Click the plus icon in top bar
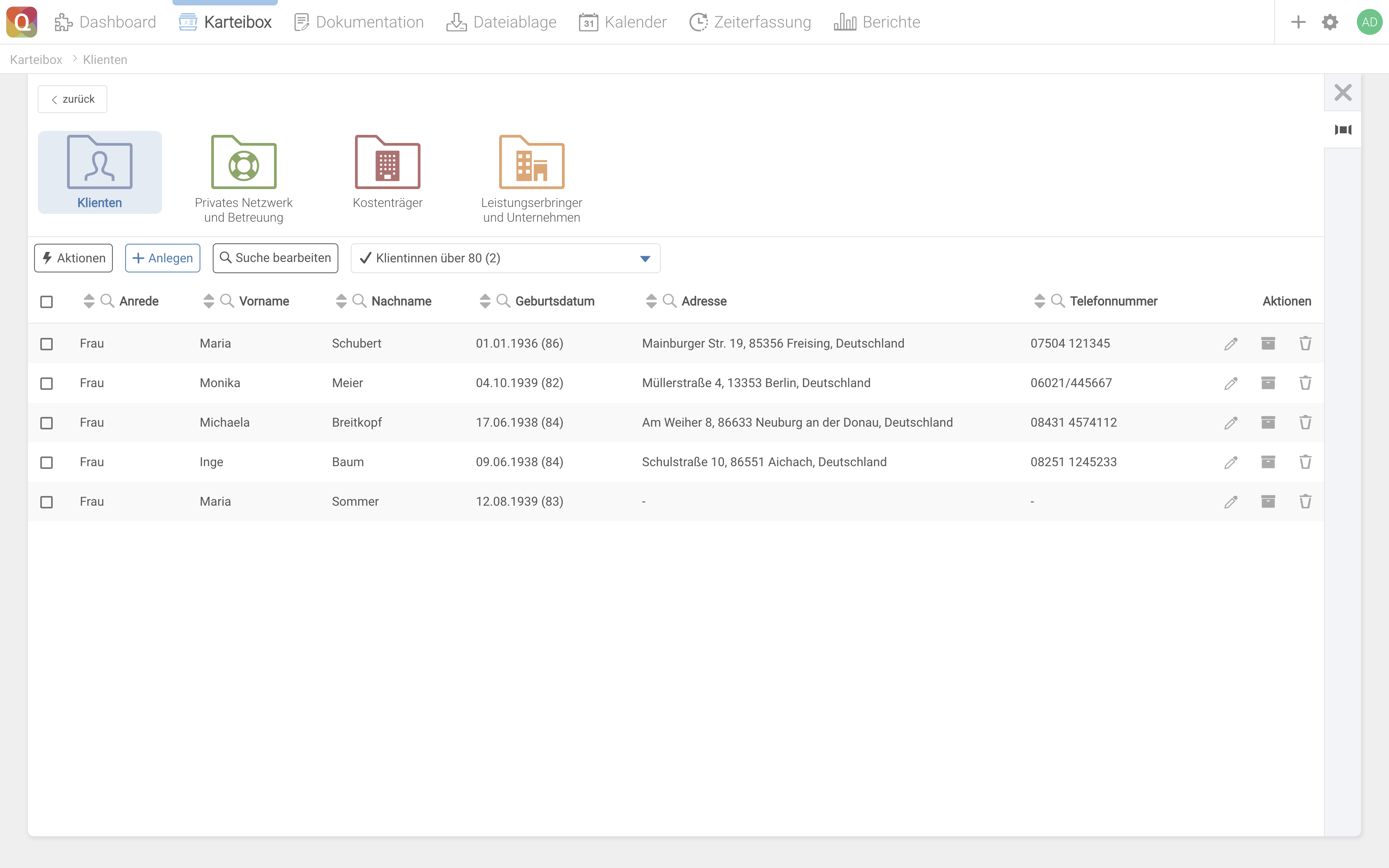Image resolution: width=1389 pixels, height=868 pixels. click(x=1298, y=22)
